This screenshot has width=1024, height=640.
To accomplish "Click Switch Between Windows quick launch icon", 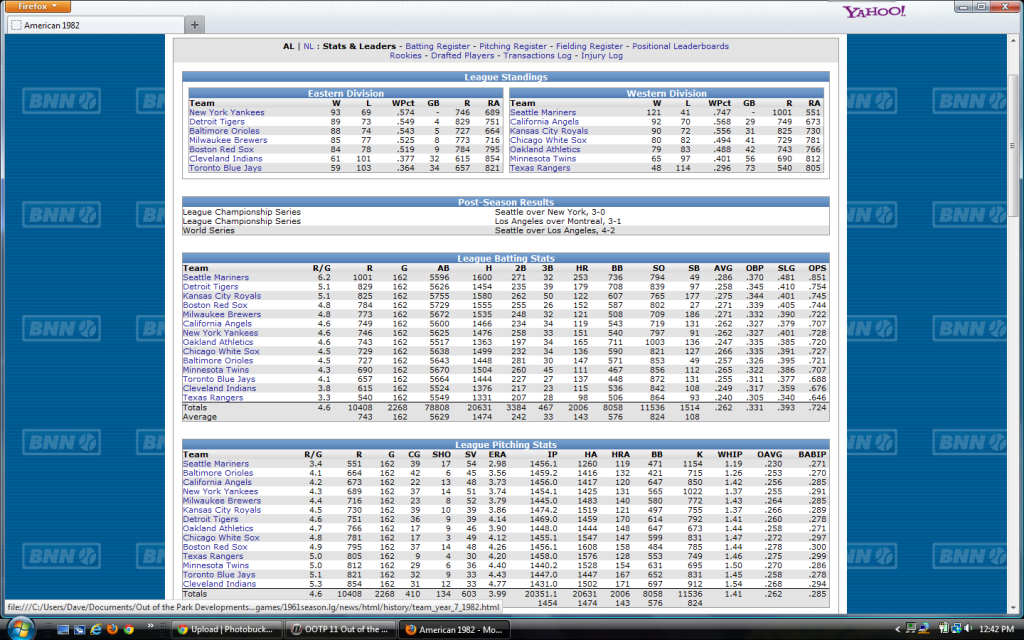I will click(x=79, y=630).
